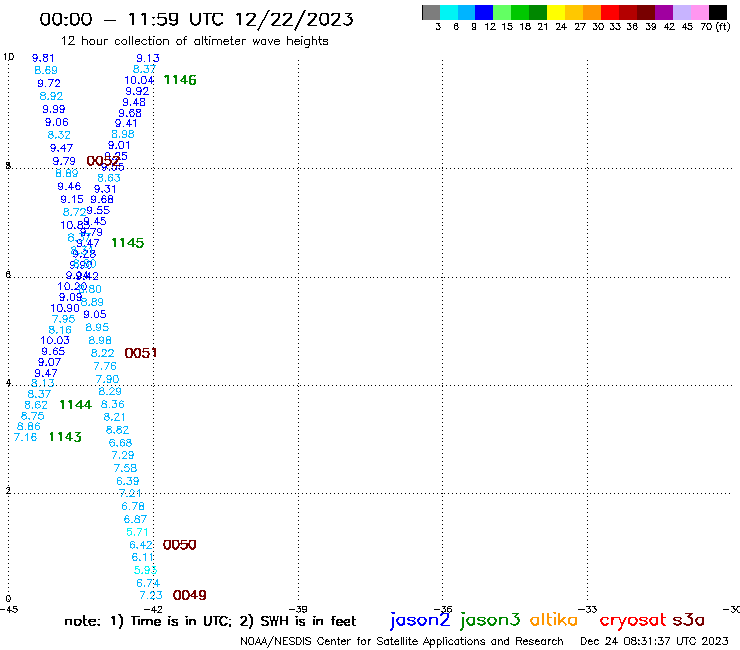
Task: Click the wave height value 9.41
Action: click(x=126, y=123)
